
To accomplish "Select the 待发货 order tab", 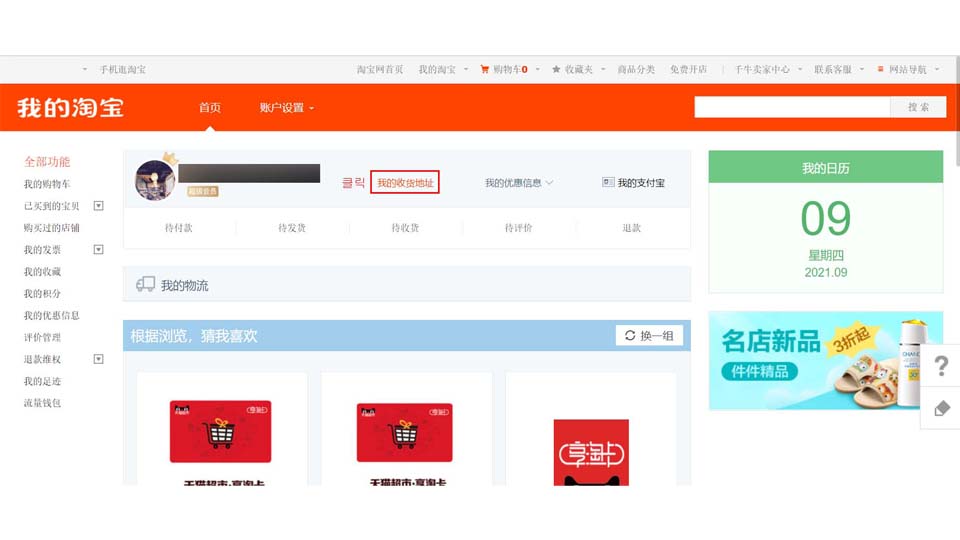I will coord(292,228).
